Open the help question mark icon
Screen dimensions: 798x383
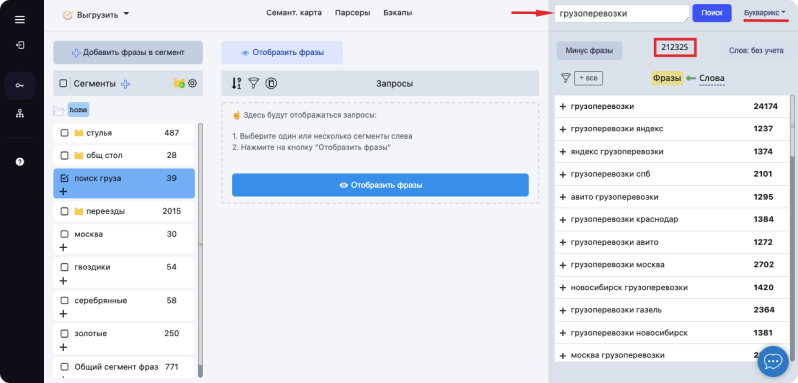(x=20, y=162)
